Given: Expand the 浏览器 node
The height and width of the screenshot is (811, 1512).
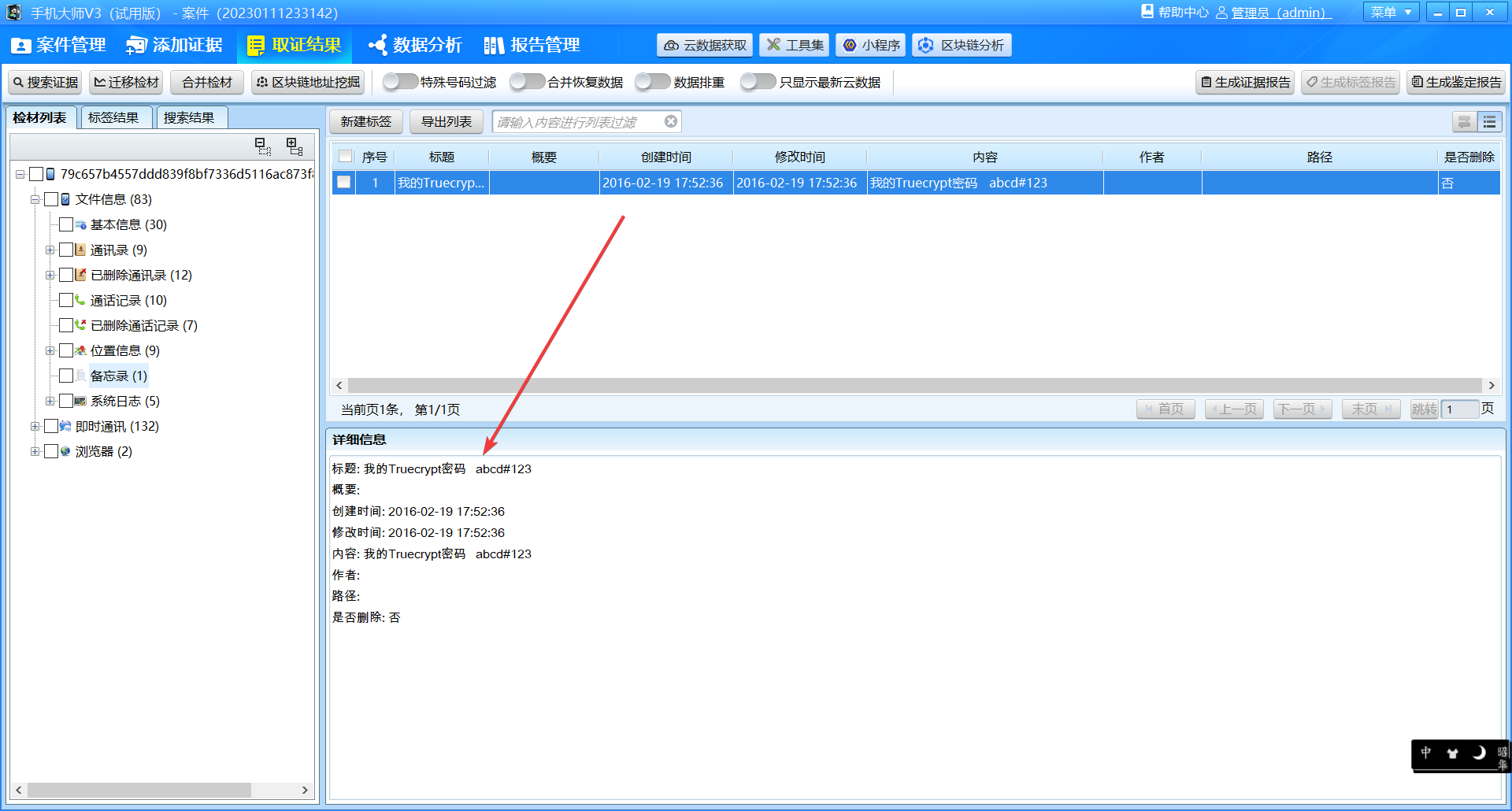Looking at the screenshot, I should [x=35, y=451].
